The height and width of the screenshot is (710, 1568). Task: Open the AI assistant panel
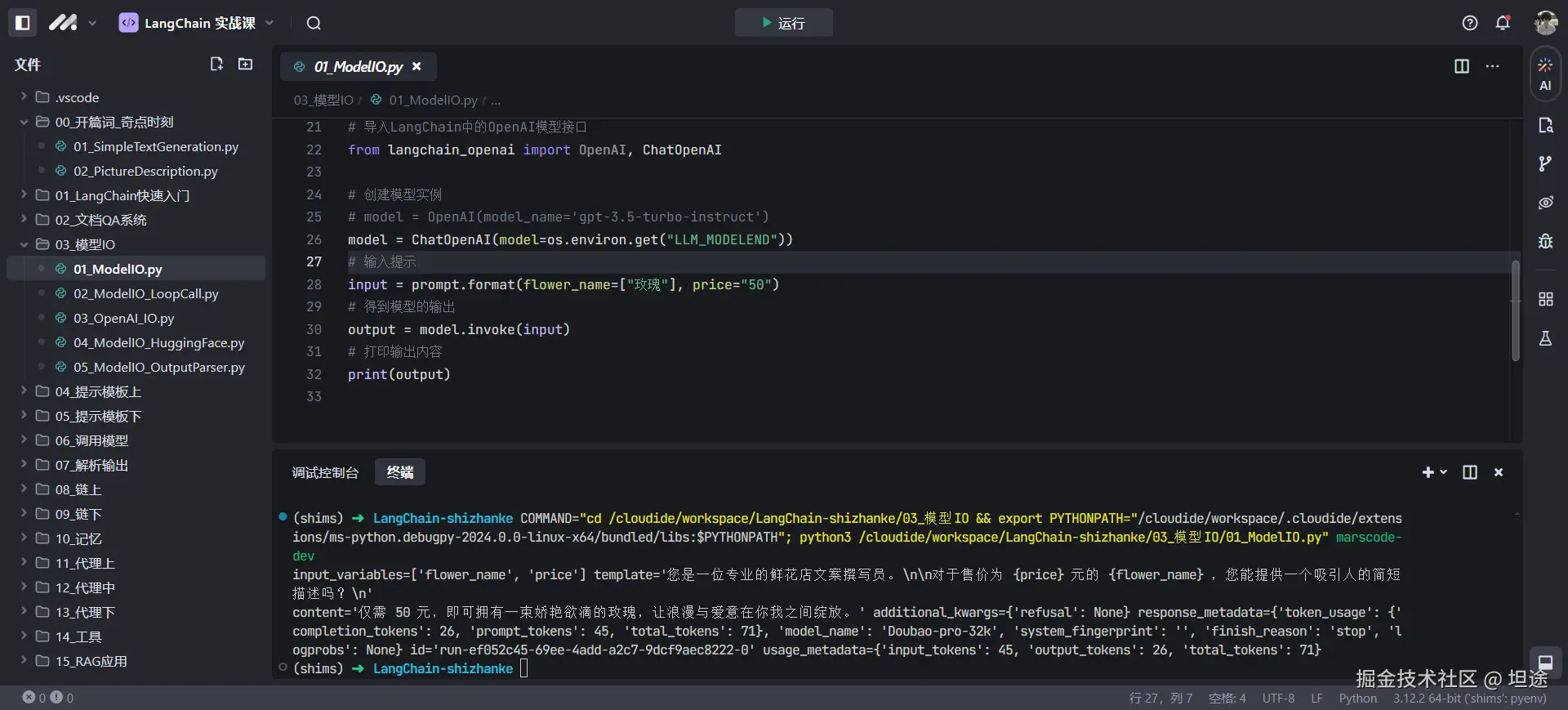1545,74
